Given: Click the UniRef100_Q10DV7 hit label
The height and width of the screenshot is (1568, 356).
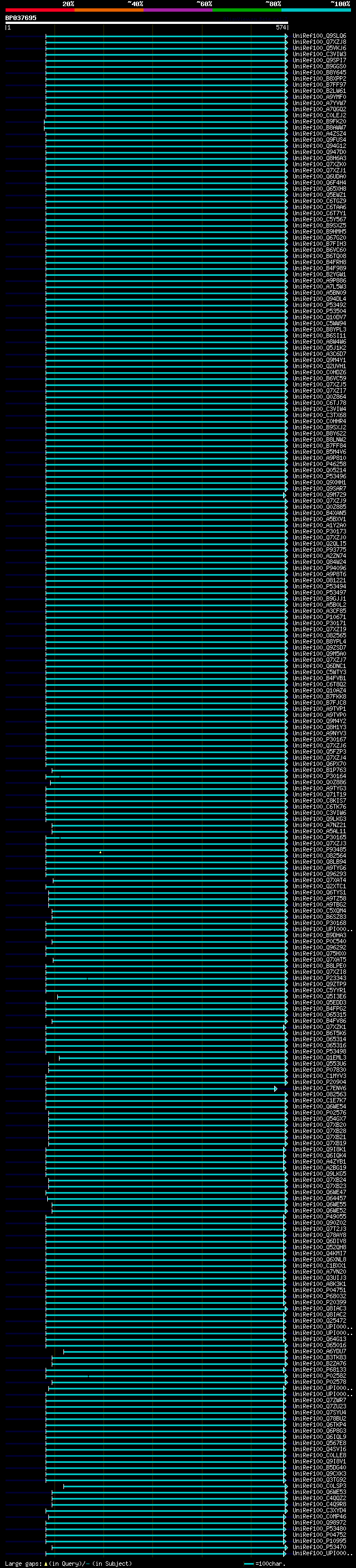Looking at the screenshot, I should pos(319,317).
